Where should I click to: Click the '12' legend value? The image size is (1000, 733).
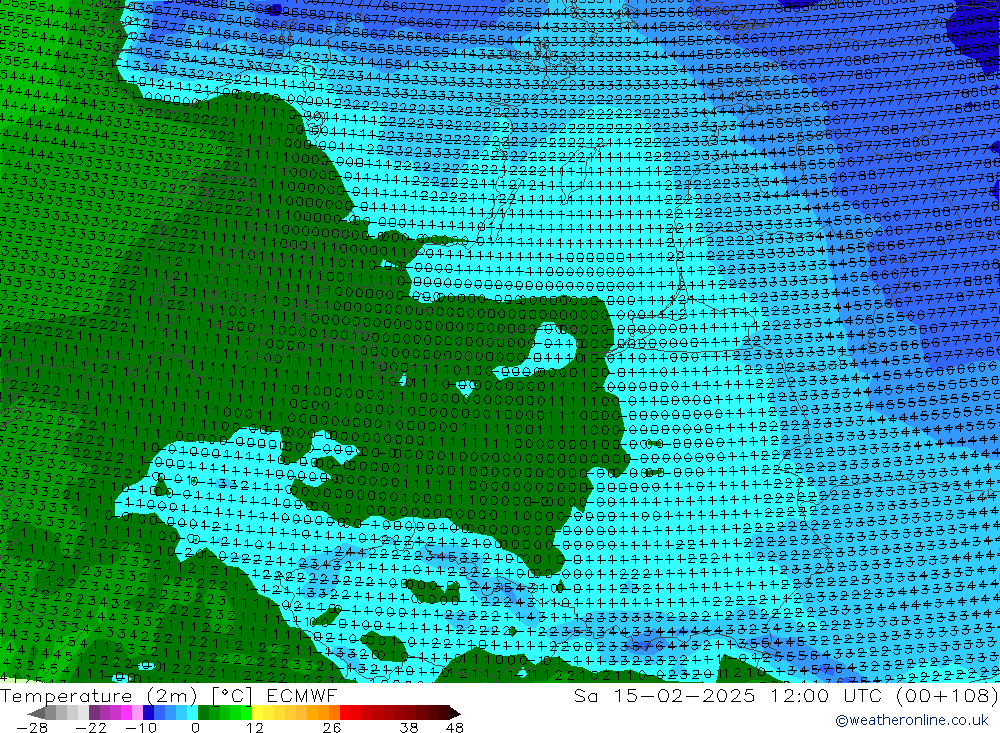pos(255,728)
